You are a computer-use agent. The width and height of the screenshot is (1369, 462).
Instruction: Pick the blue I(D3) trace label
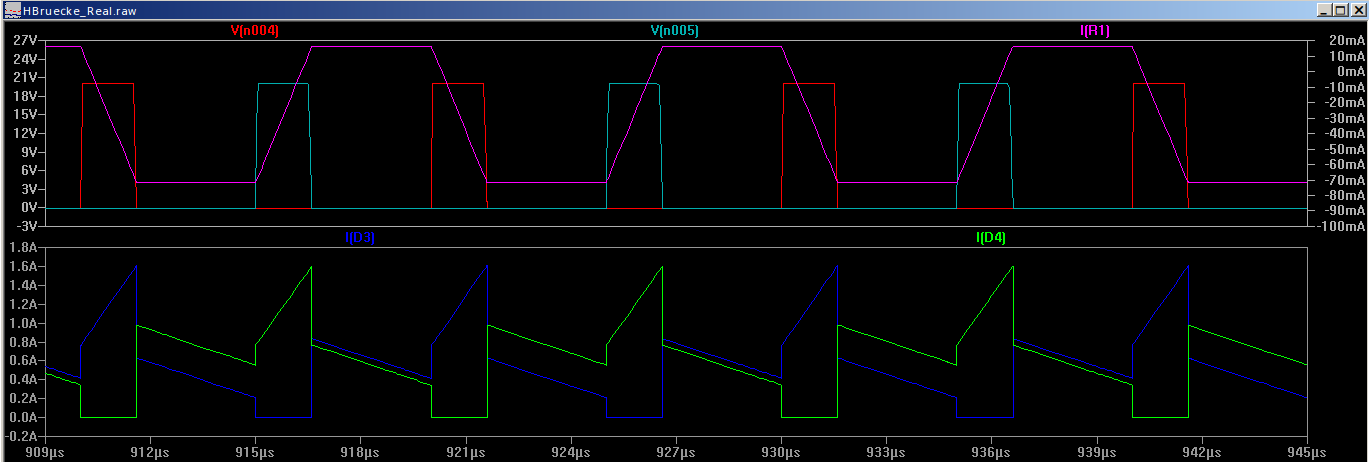point(359,237)
